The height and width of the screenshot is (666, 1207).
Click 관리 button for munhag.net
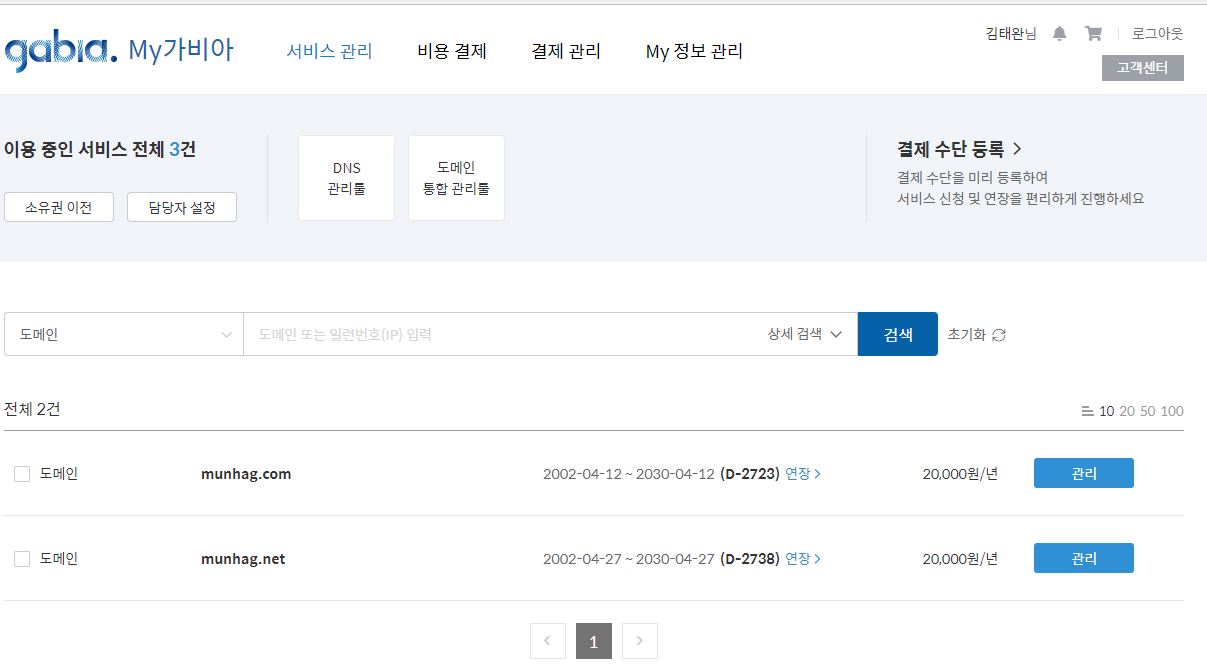coord(1083,558)
